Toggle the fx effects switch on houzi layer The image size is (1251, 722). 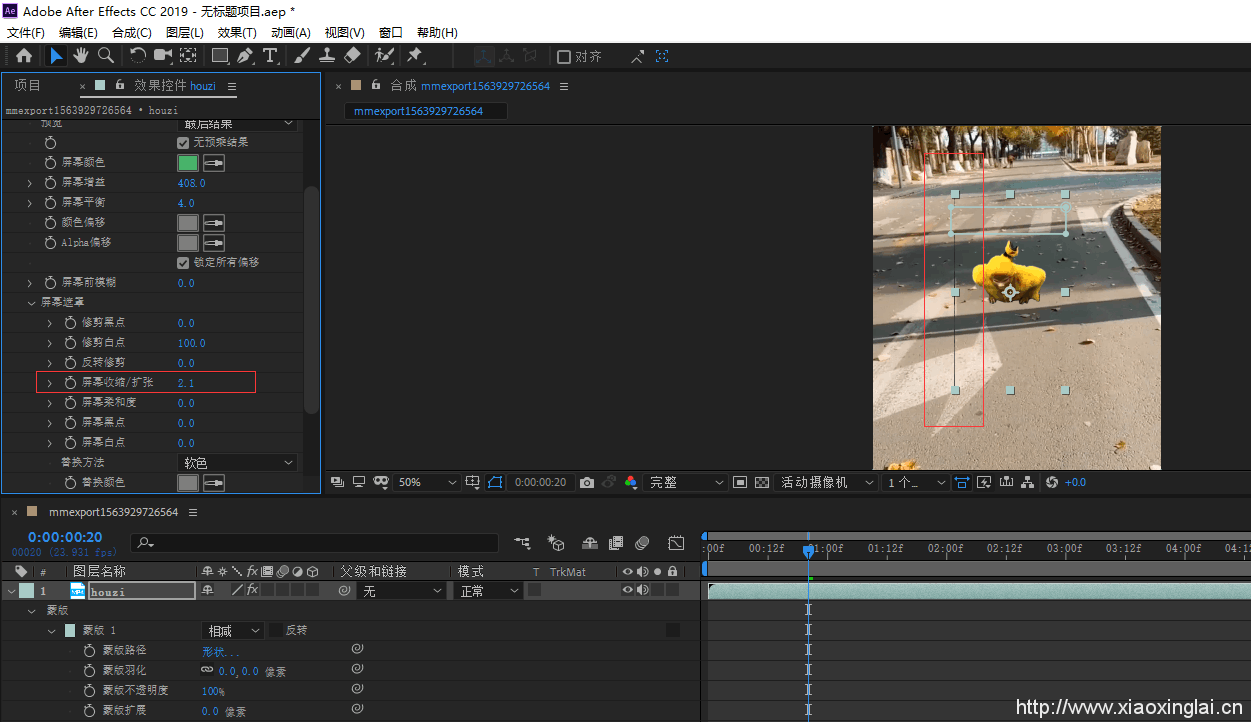253,591
